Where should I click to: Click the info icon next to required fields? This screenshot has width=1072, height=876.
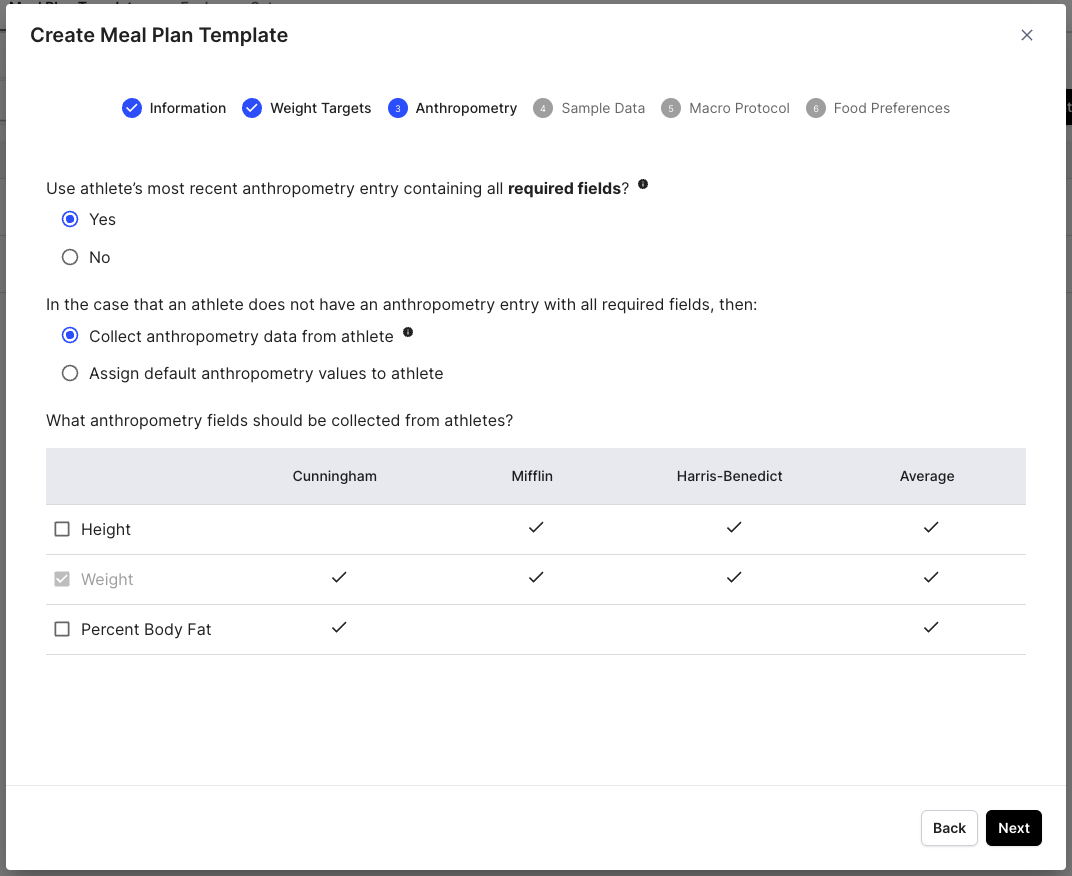pyautogui.click(x=643, y=184)
